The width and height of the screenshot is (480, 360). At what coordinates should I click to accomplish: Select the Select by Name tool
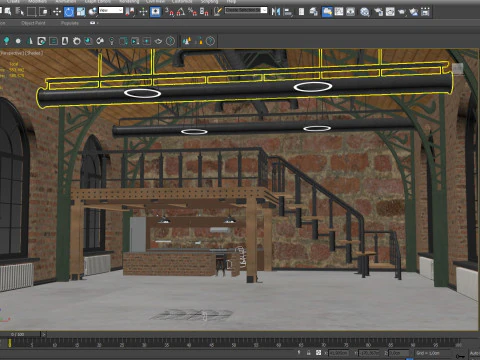19,12
